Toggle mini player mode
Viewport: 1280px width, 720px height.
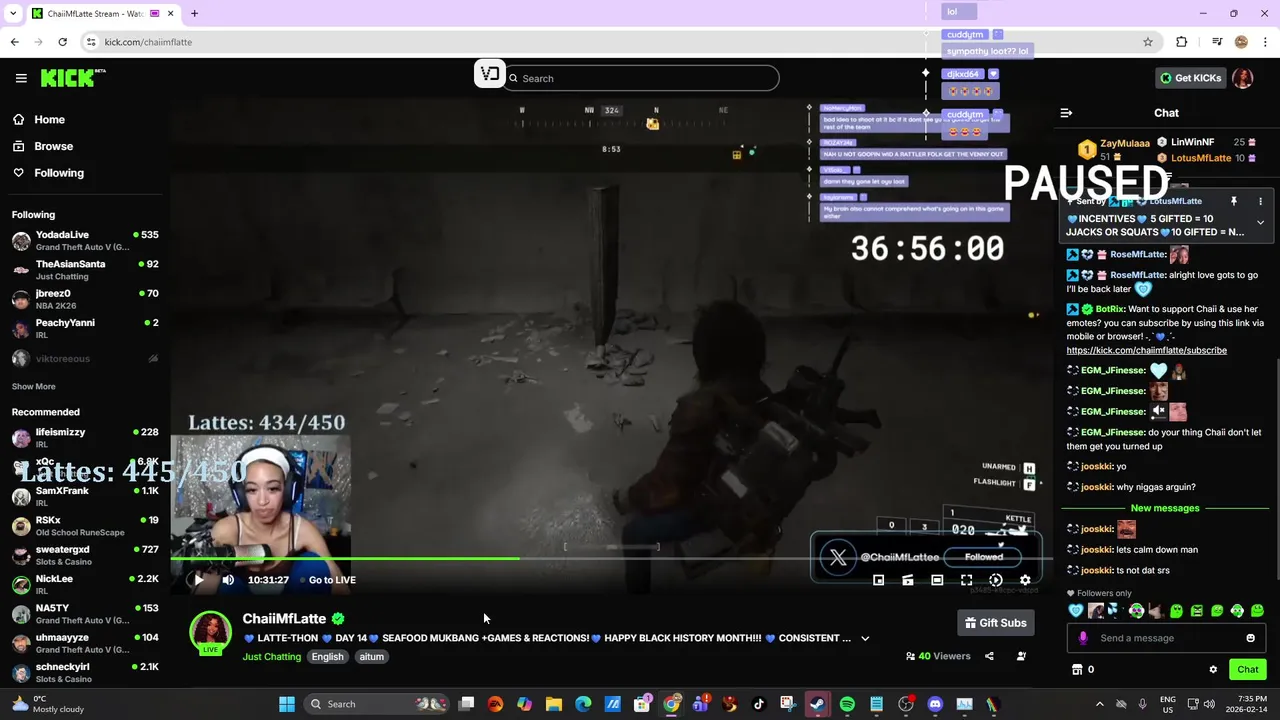click(x=878, y=580)
